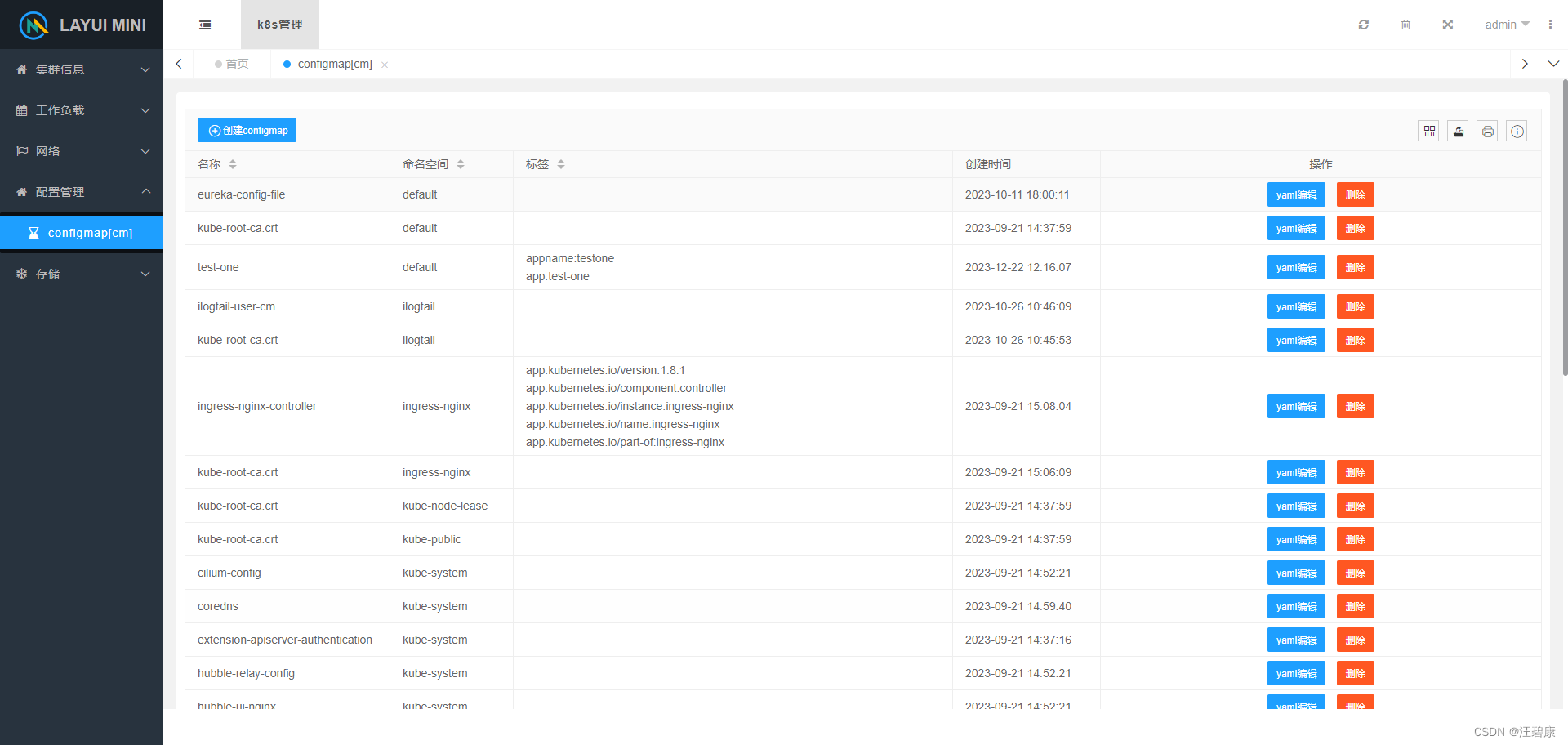Delete the hubble-relay-config configmap
The width and height of the screenshot is (1568, 745).
(1355, 673)
